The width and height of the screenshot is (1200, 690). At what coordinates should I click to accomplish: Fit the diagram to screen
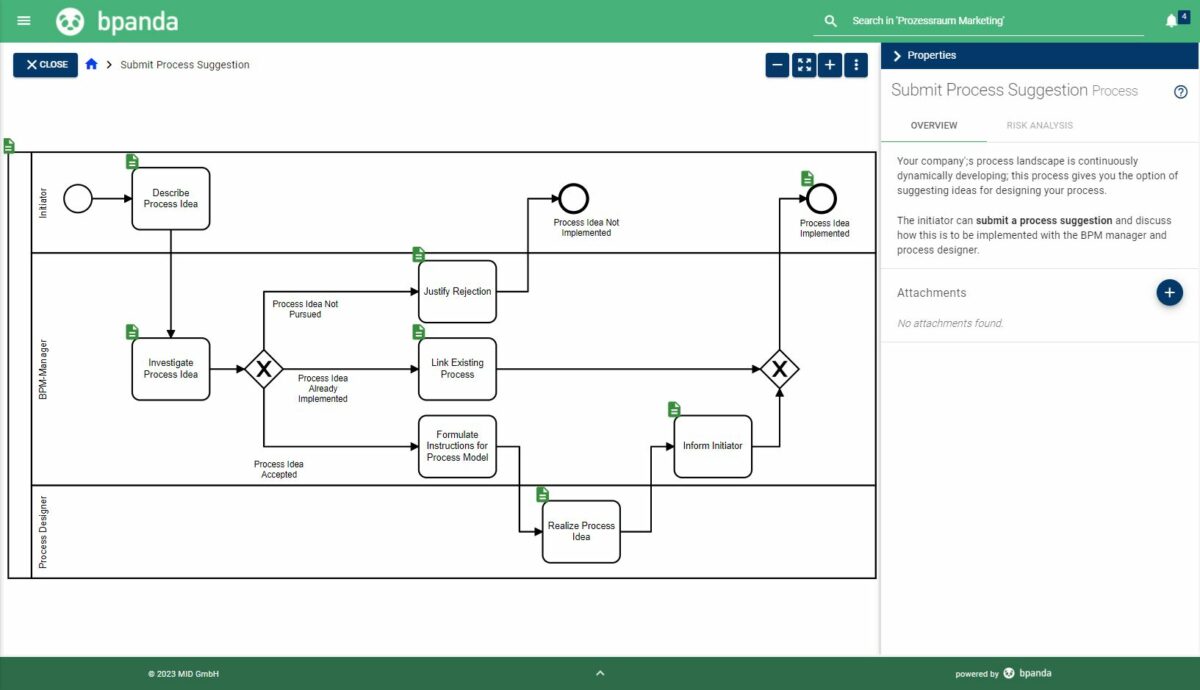tap(804, 64)
